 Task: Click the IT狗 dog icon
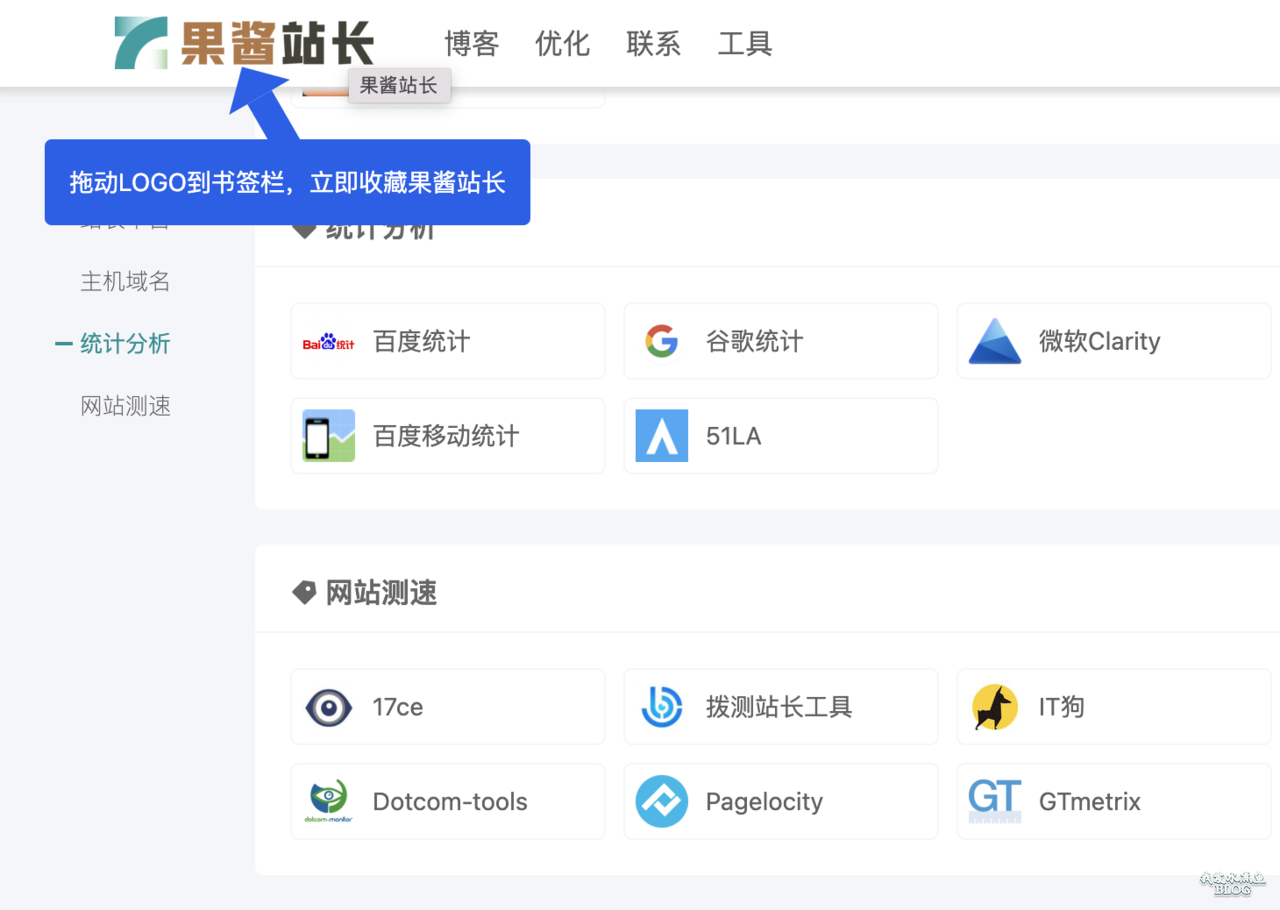click(995, 708)
